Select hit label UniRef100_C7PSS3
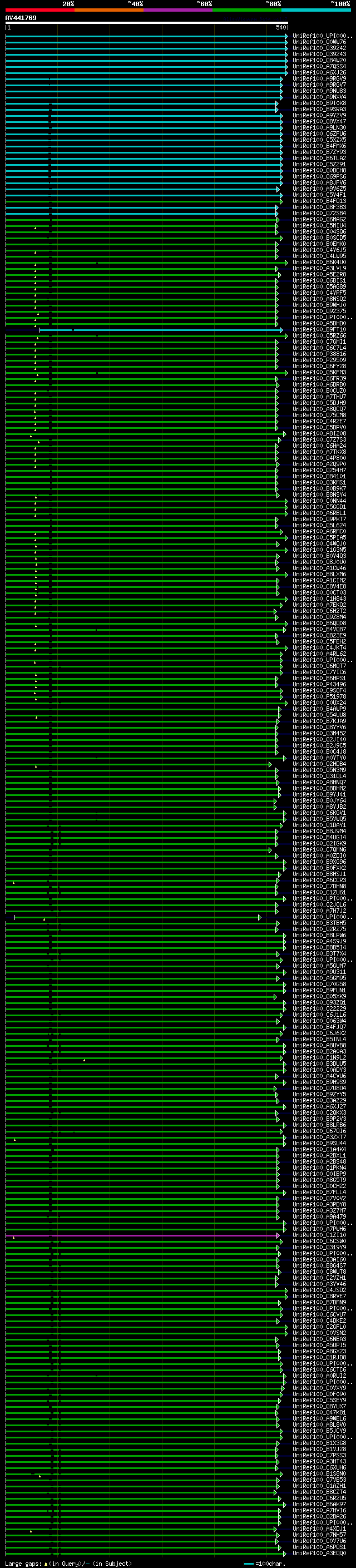 tap(319, 1456)
